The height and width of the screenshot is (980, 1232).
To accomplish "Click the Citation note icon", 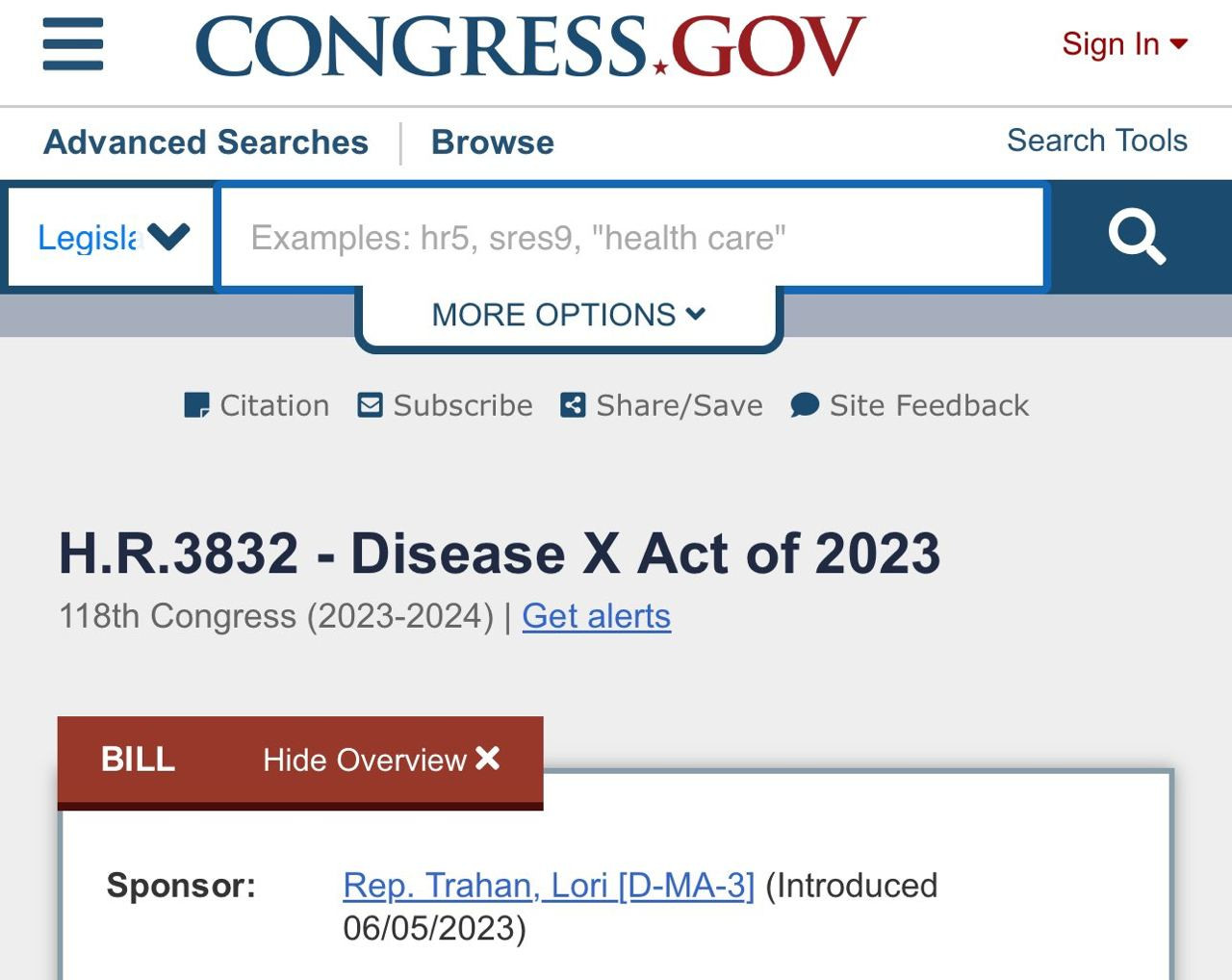I will (x=196, y=405).
